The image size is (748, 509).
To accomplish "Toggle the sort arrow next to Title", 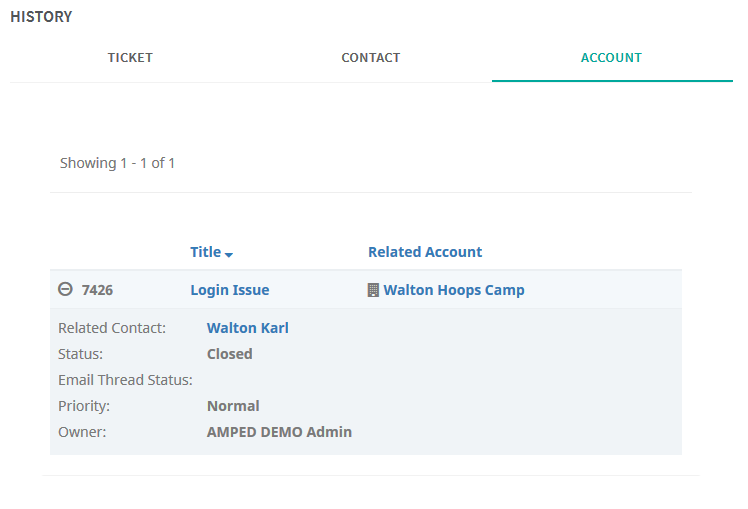I will (x=229, y=255).
